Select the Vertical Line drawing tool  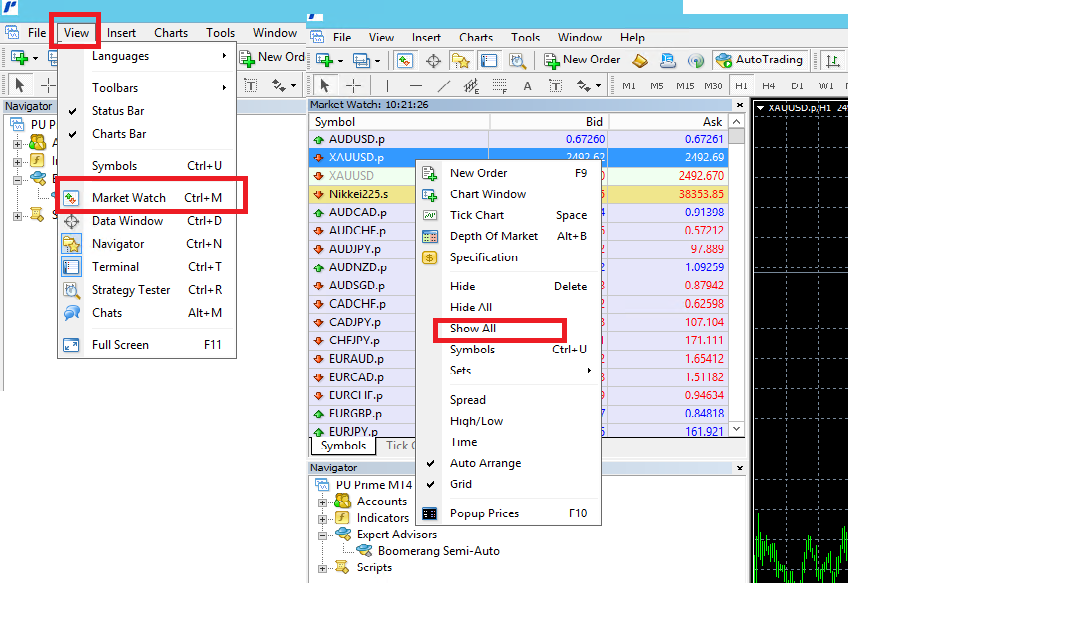tap(387, 85)
